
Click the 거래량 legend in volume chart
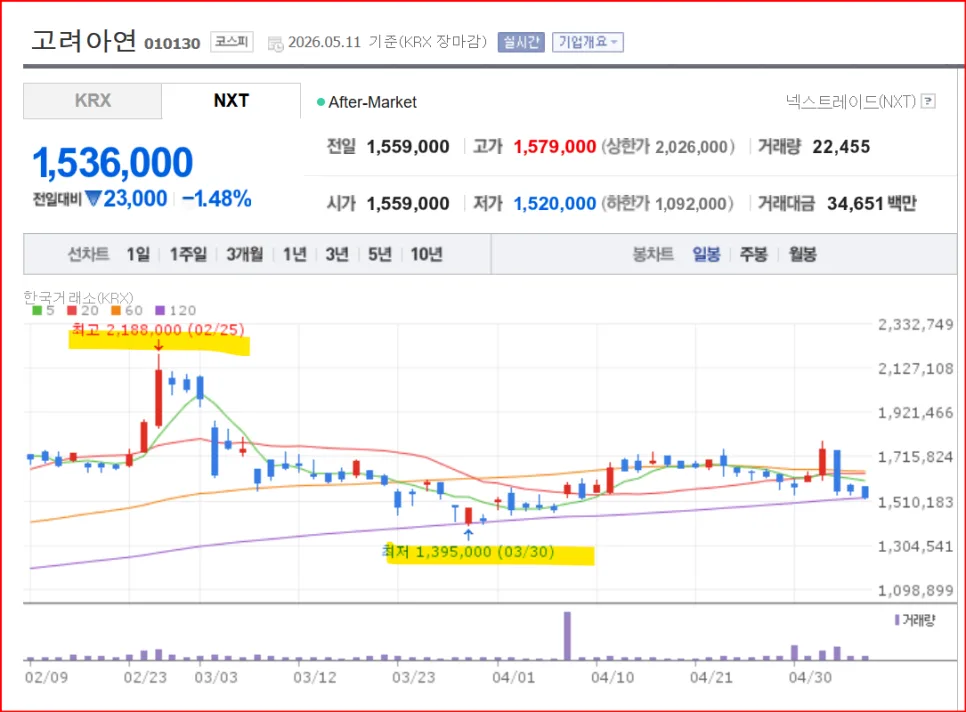click(915, 620)
